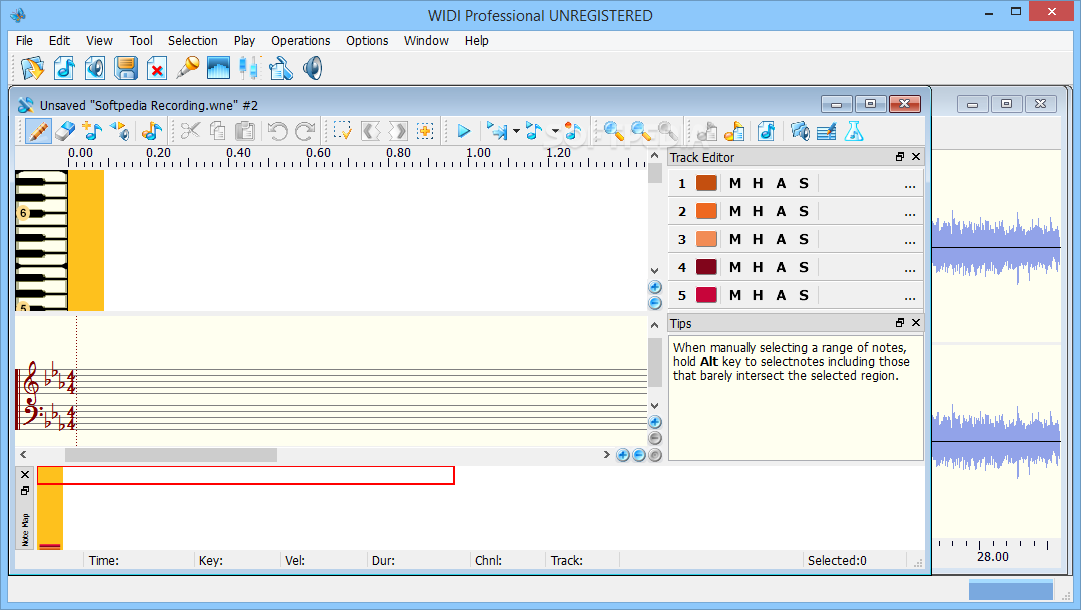Click the add note plus icon

point(92,131)
